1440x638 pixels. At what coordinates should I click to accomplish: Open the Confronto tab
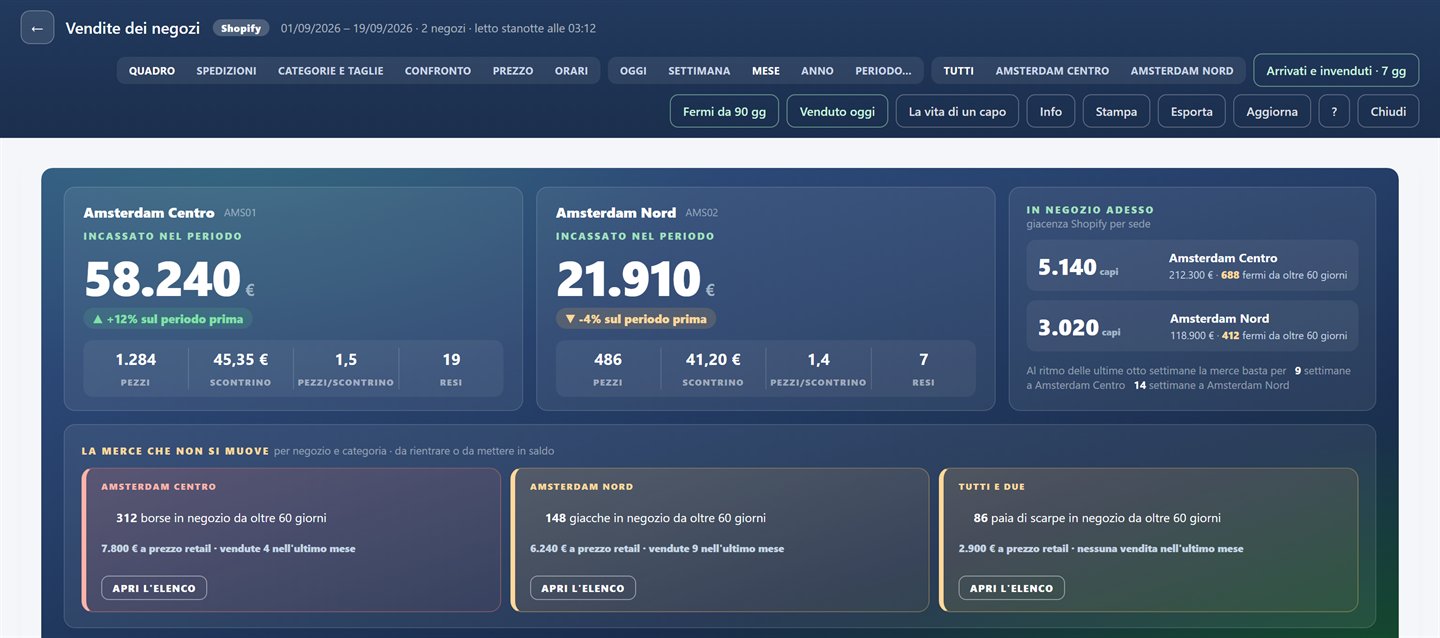coord(438,71)
